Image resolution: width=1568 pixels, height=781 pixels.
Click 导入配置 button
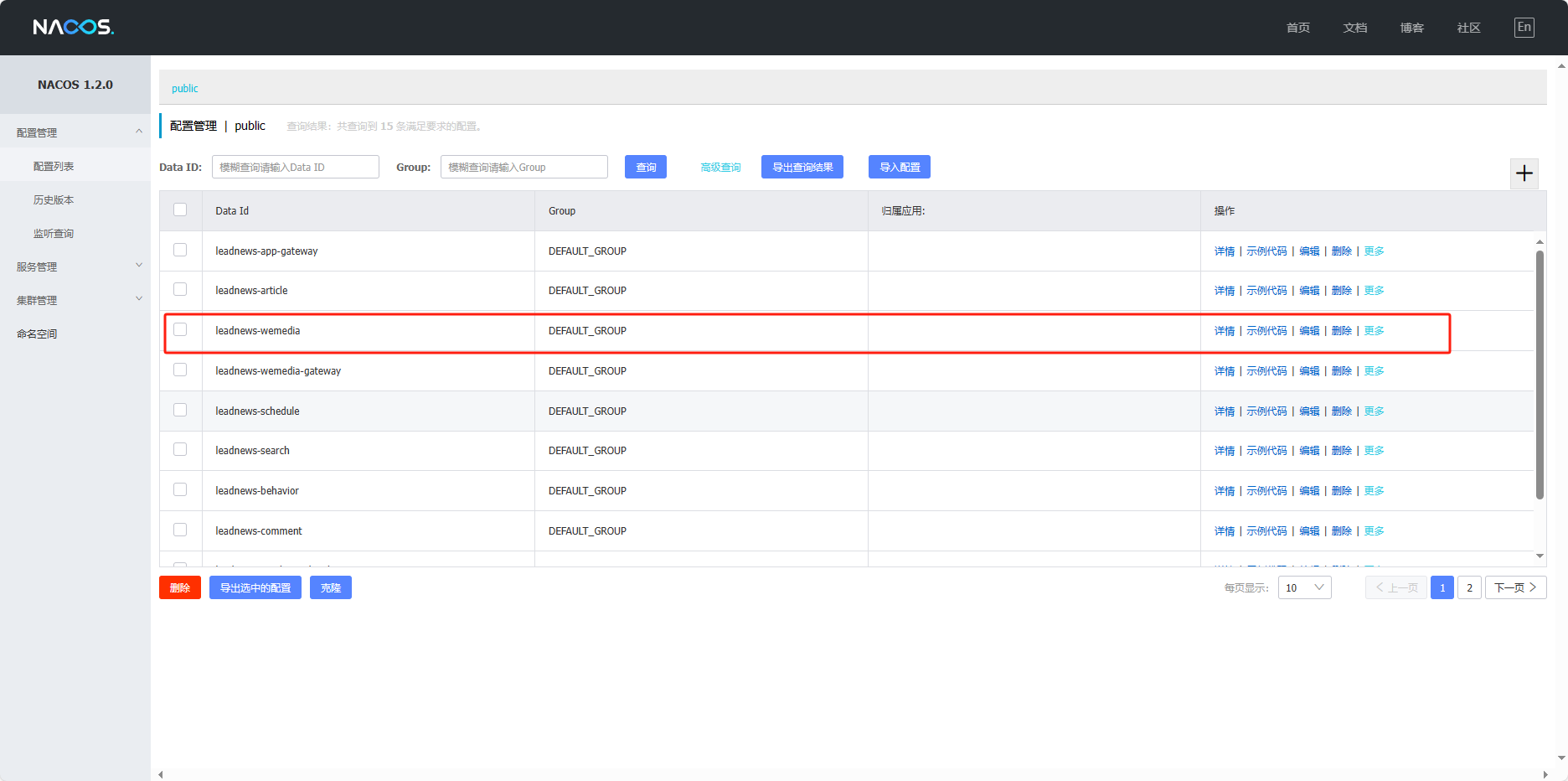(x=900, y=167)
